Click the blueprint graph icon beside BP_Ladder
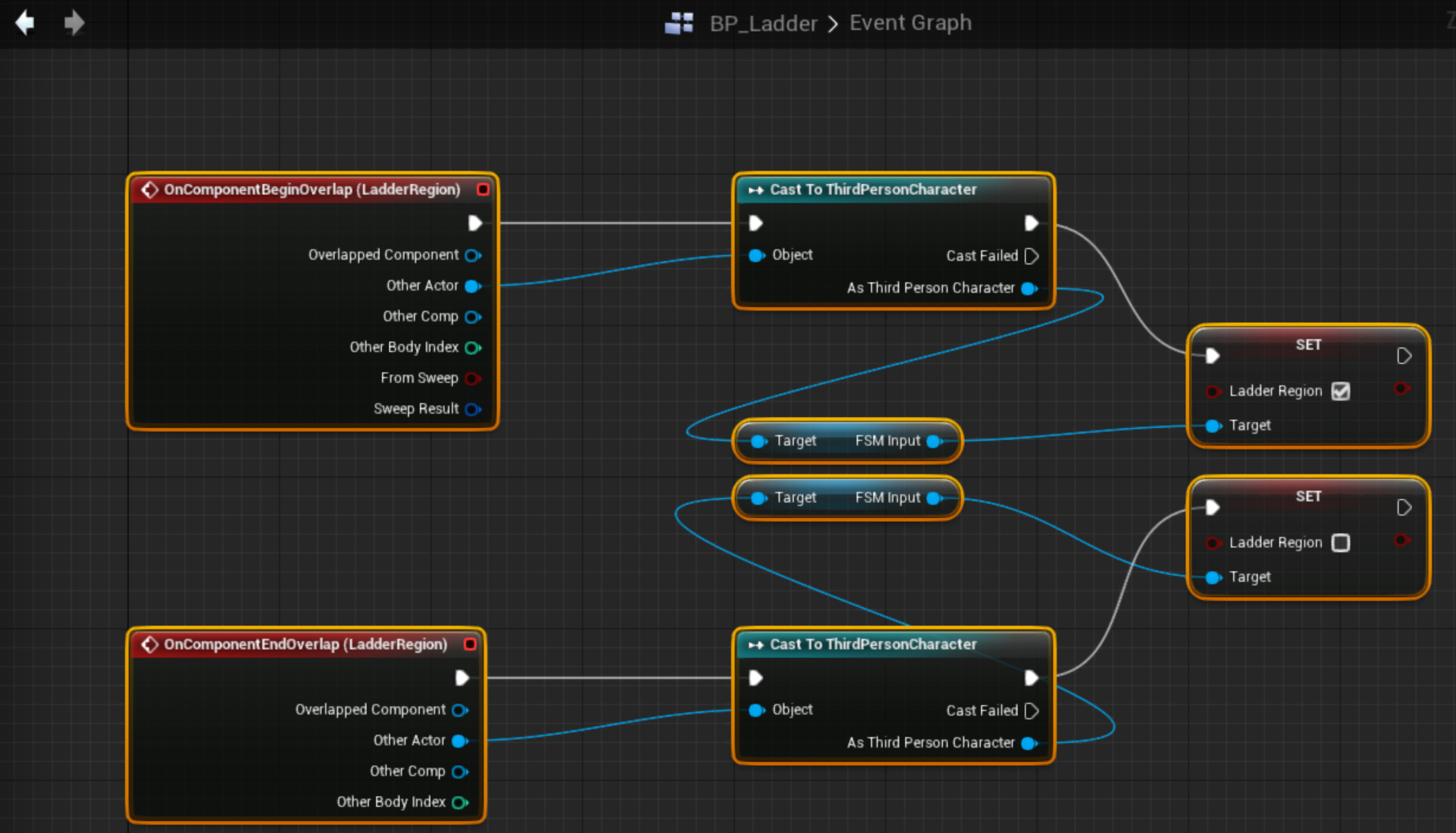The image size is (1456, 833). point(679,24)
